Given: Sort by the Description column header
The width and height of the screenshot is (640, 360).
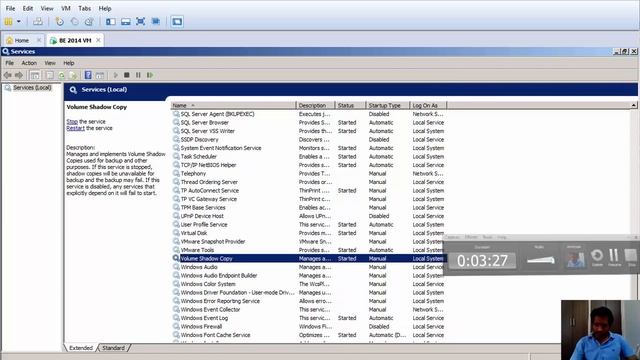Looking at the screenshot, I should (315, 105).
